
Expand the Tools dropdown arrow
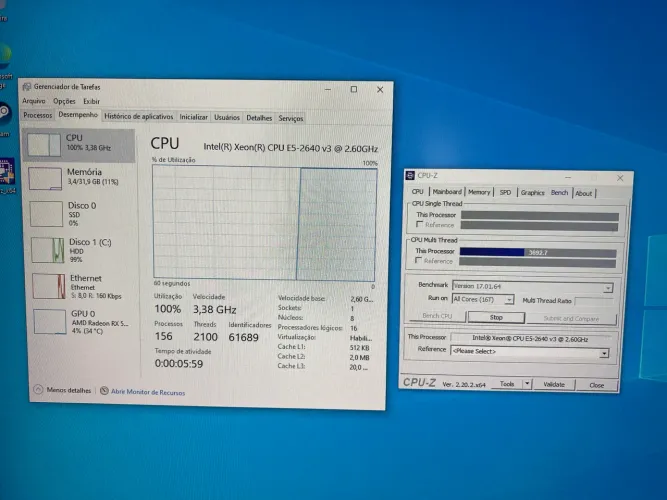(527, 384)
